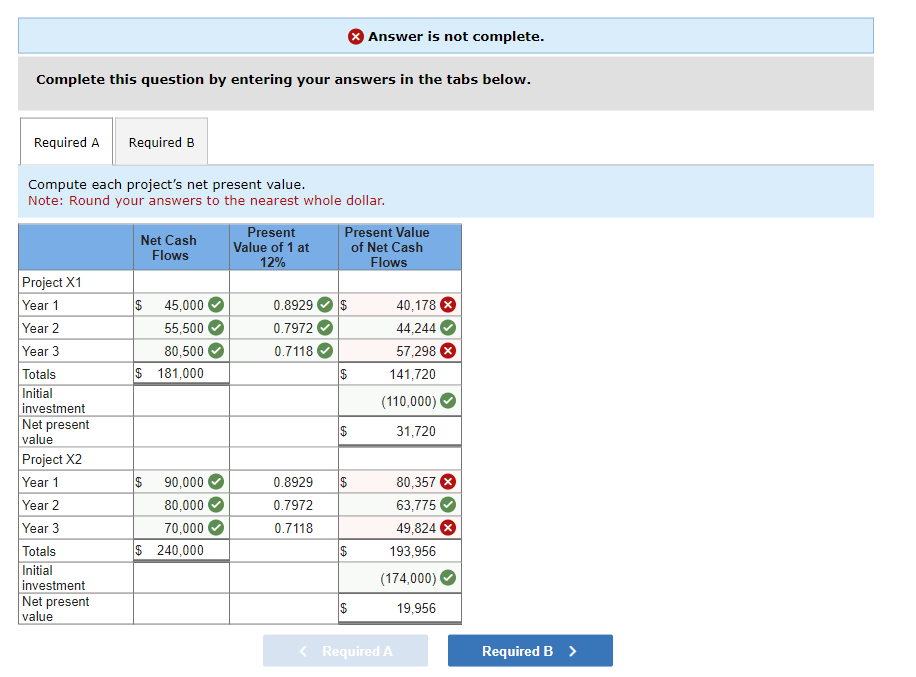Open the Required B tab

click(161, 142)
